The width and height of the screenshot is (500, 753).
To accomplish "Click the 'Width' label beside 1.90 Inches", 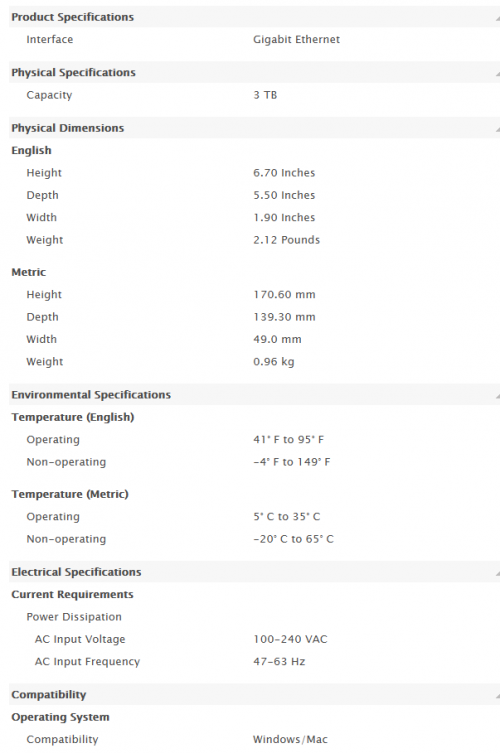I will (41, 218).
